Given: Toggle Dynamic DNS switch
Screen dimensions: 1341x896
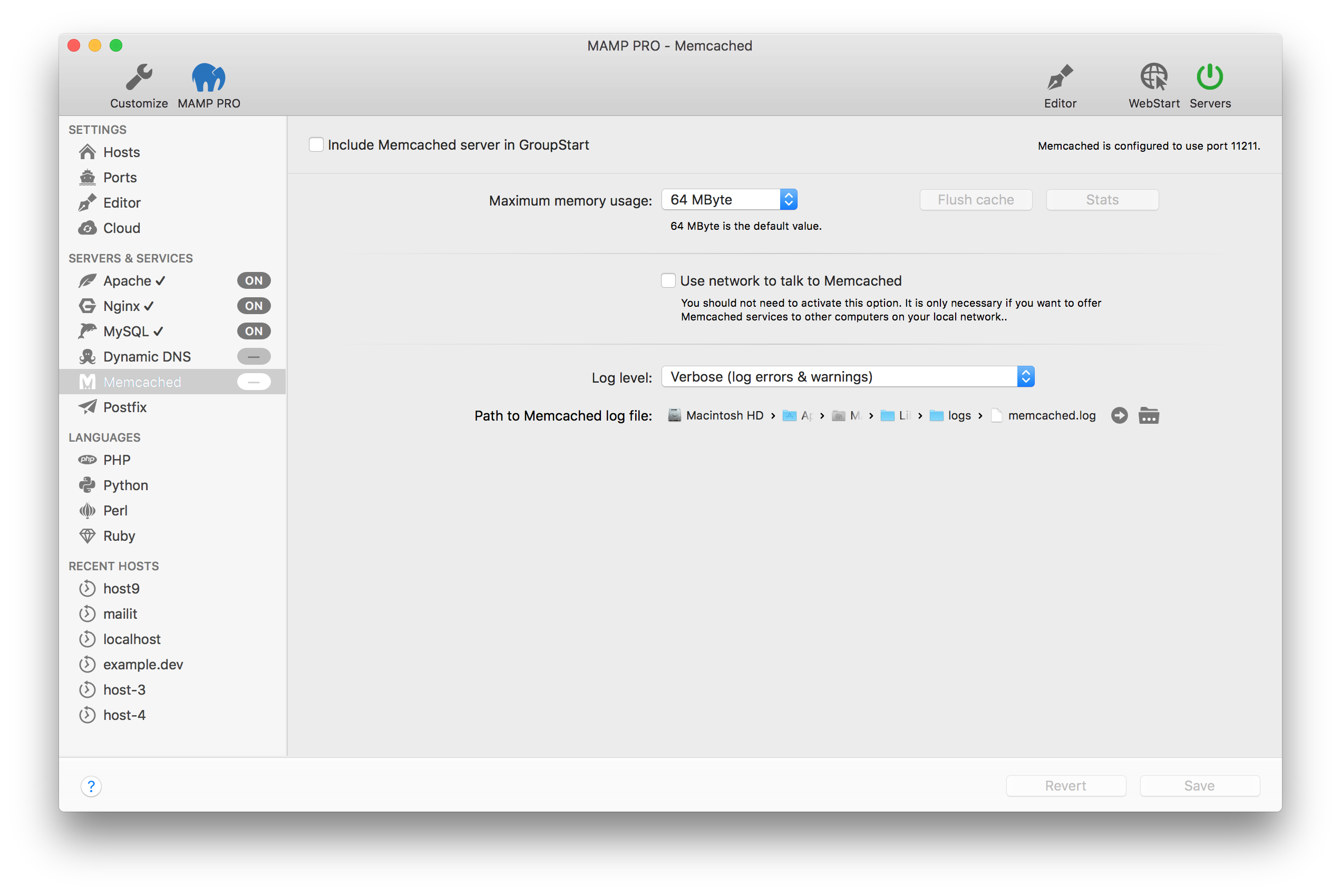Looking at the screenshot, I should pos(254,357).
